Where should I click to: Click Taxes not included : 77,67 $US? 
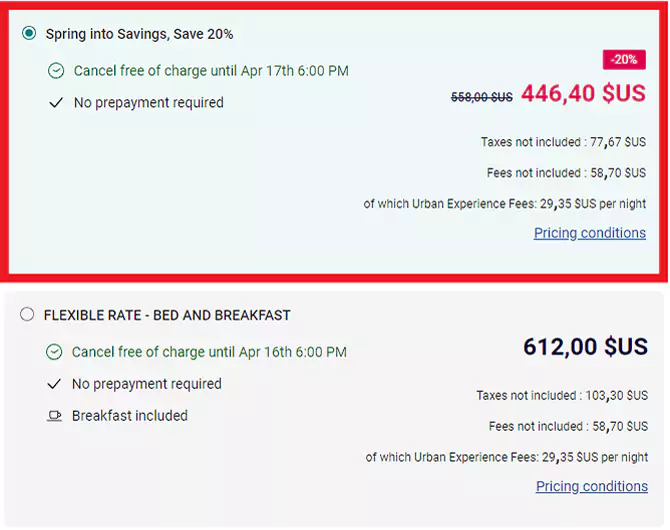[563, 142]
